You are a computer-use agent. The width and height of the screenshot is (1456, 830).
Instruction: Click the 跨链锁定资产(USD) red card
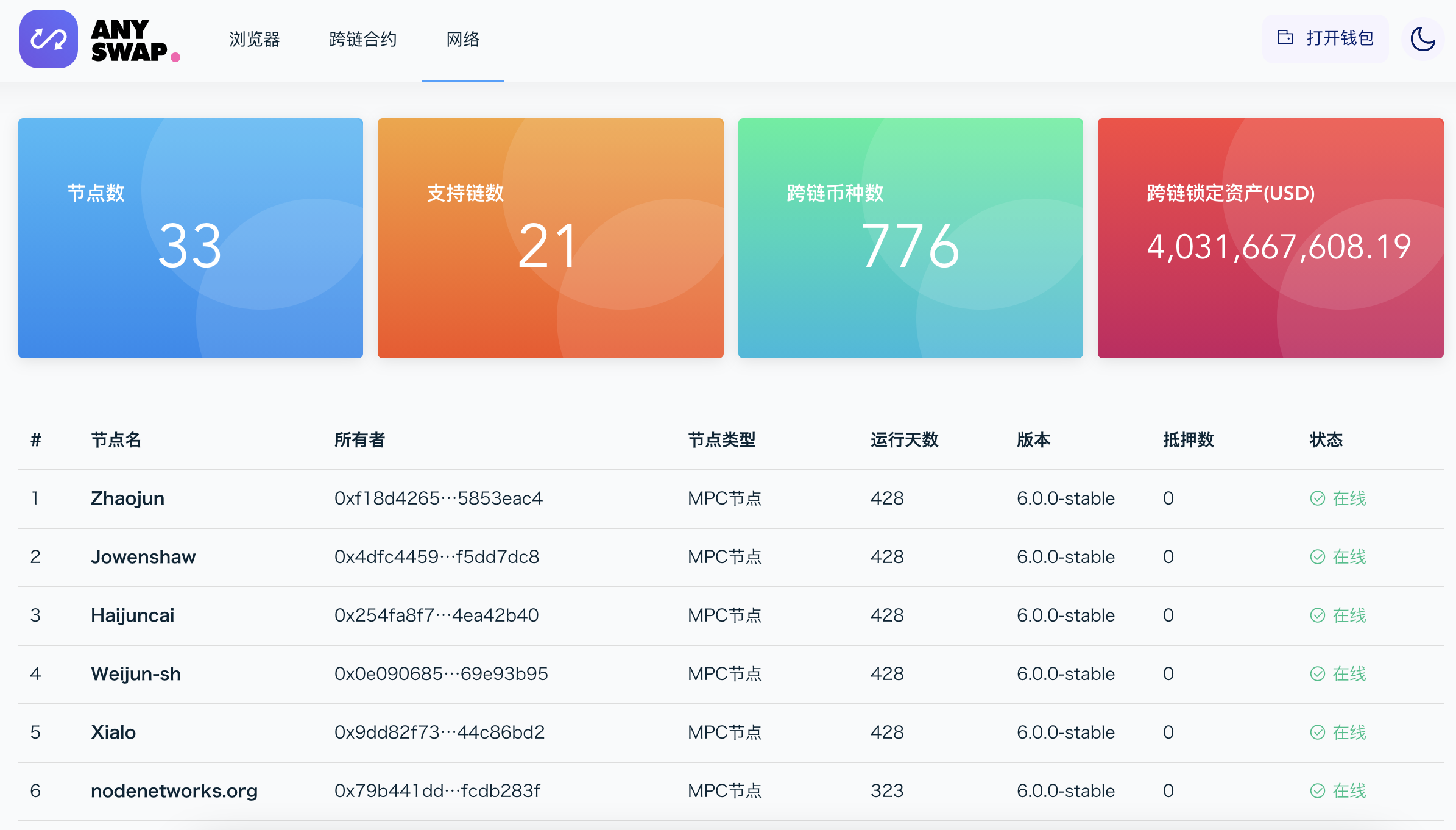pyautogui.click(x=1270, y=238)
